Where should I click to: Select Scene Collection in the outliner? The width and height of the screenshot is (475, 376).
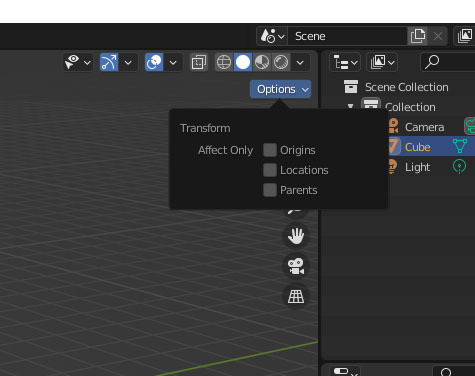406,87
